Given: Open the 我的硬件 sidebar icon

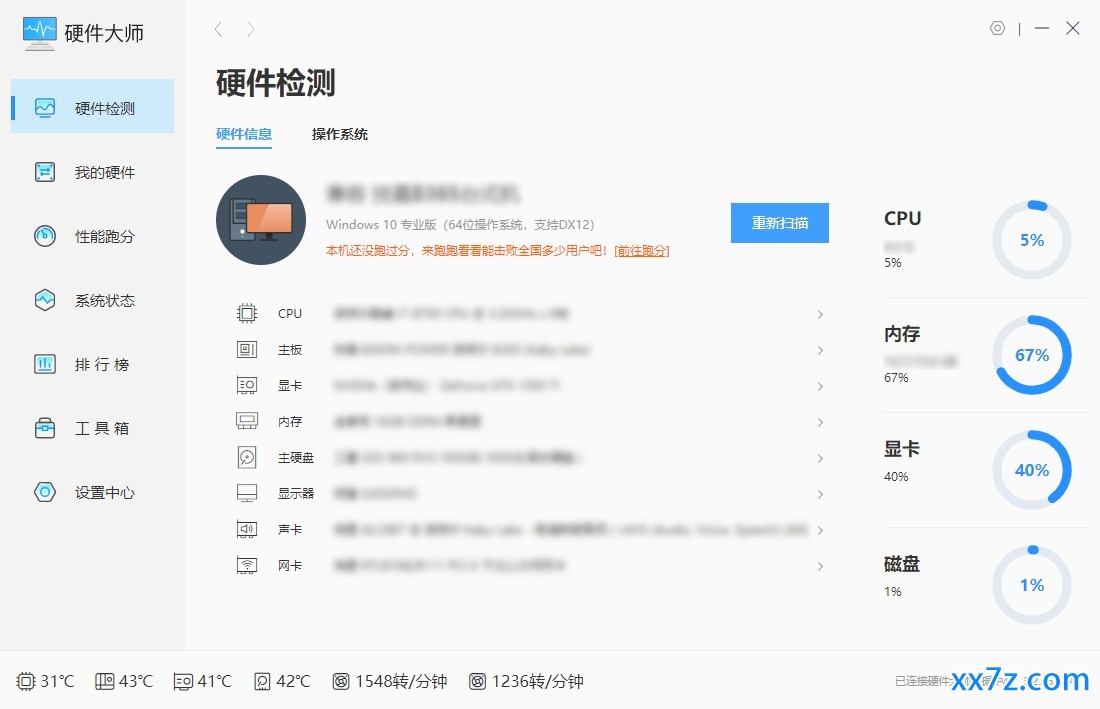Looking at the screenshot, I should (45, 172).
